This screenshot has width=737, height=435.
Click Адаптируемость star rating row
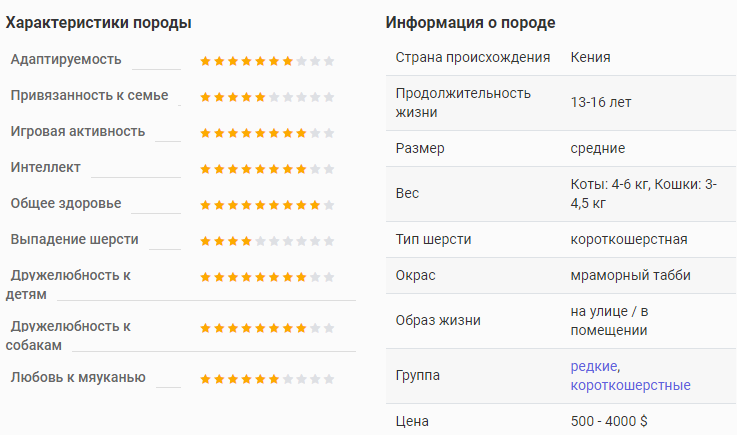pos(267,61)
